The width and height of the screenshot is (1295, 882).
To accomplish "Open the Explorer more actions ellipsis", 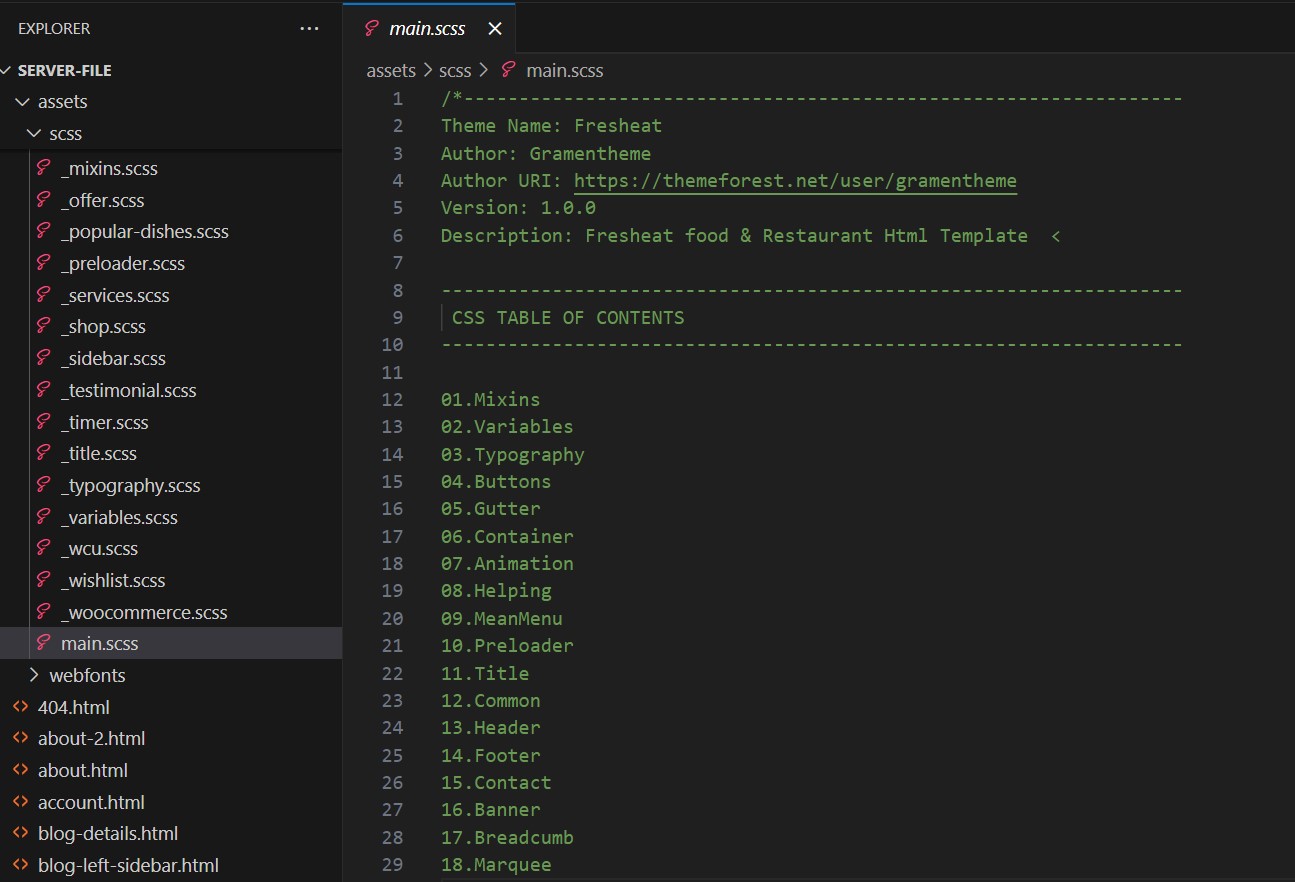I will 309,29.
